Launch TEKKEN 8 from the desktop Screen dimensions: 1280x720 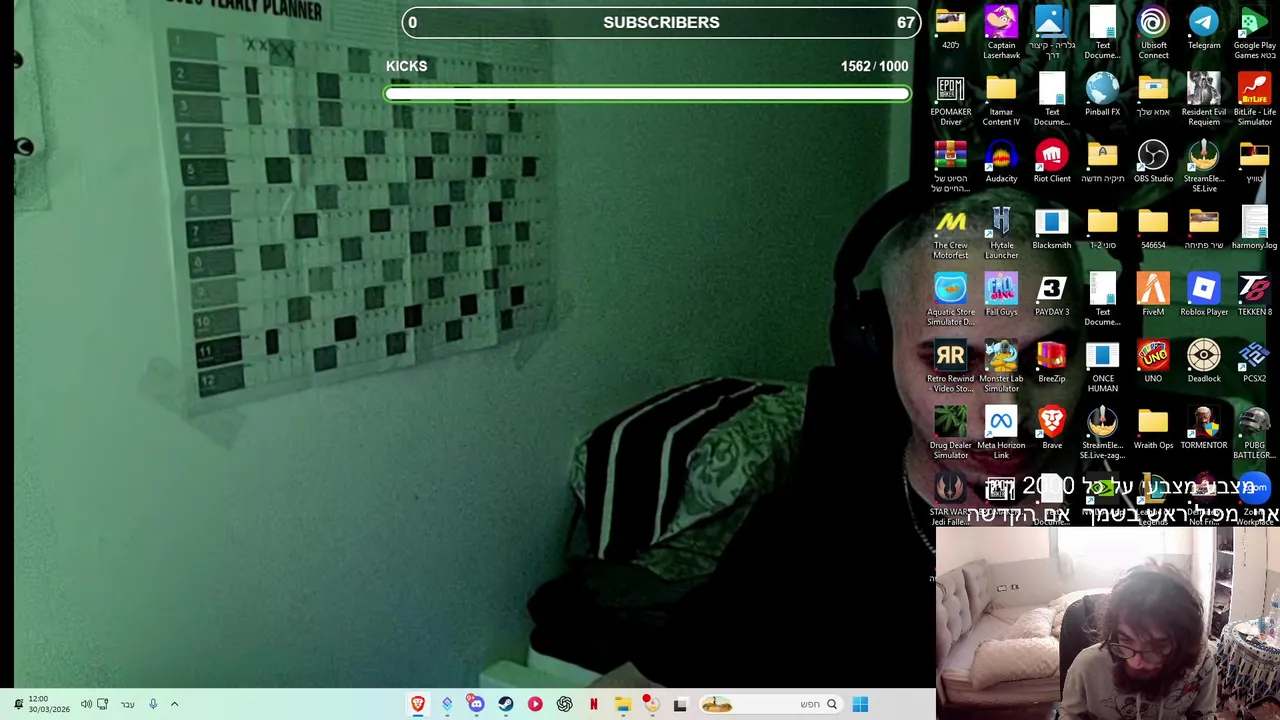point(1254,295)
